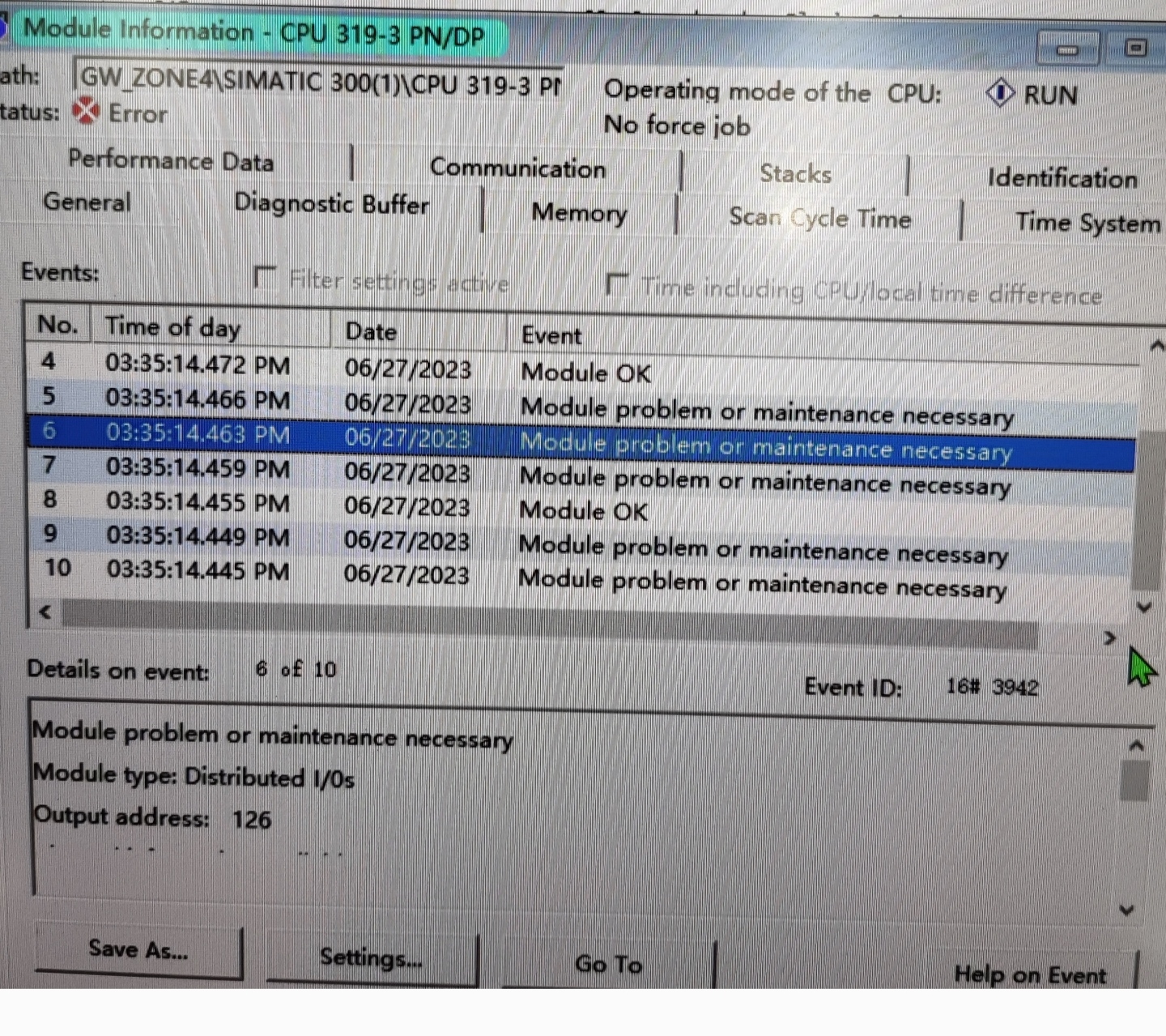Switch to the Identification tab
This screenshot has width=1166, height=1036.
[x=1062, y=177]
